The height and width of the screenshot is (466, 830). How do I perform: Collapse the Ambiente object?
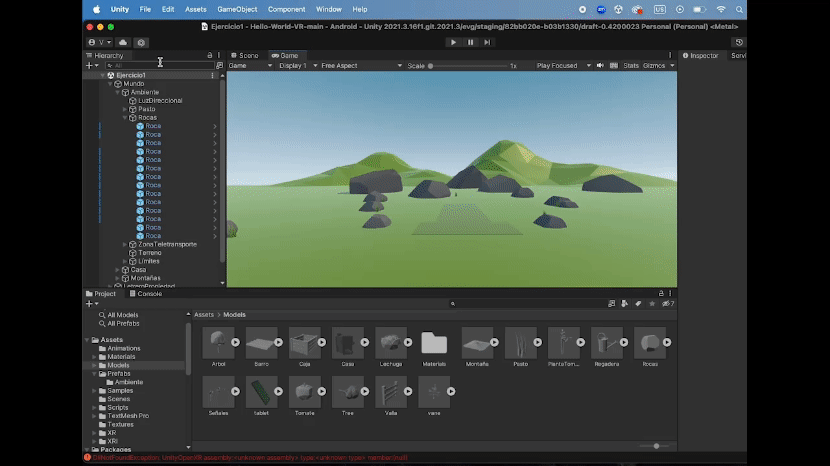118,92
